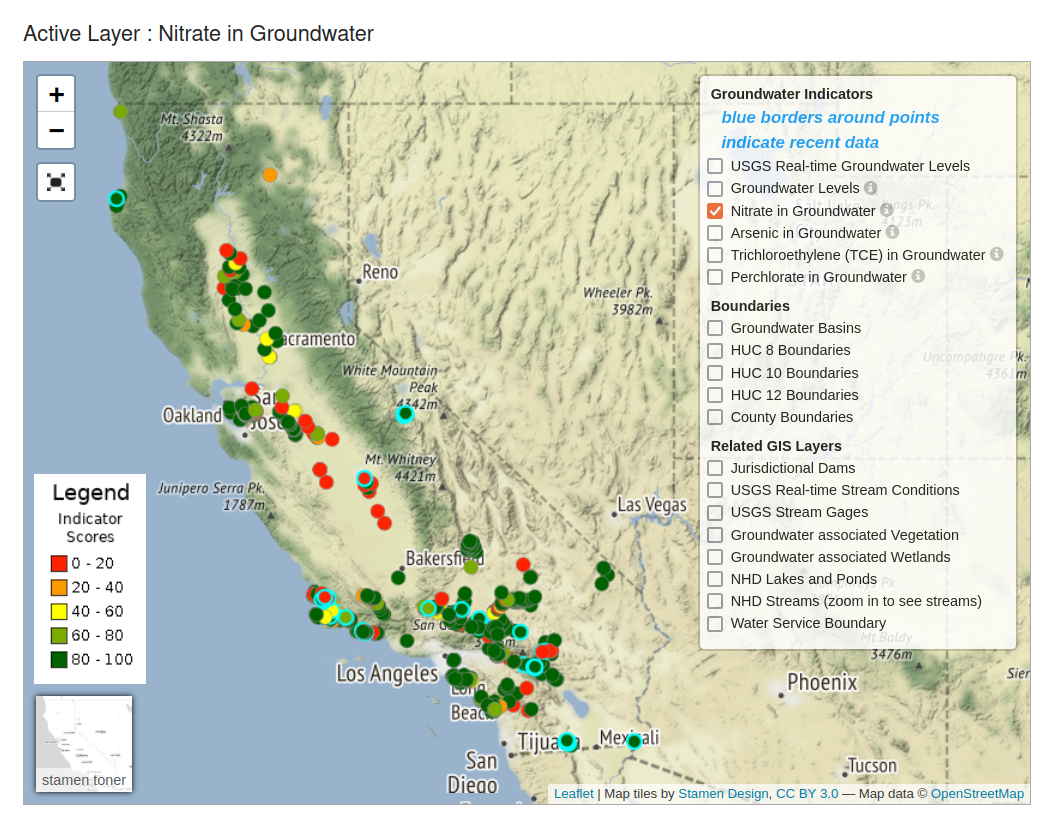
Task: Open info icon for Groundwater Levels
Action: click(870, 188)
